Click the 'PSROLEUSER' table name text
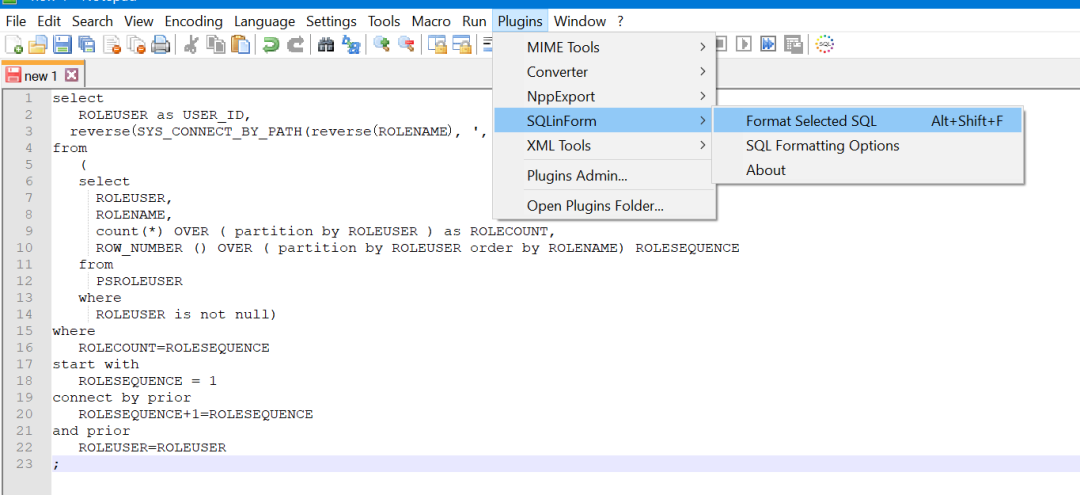Viewport: 1080px width, 495px height. pyautogui.click(x=139, y=281)
